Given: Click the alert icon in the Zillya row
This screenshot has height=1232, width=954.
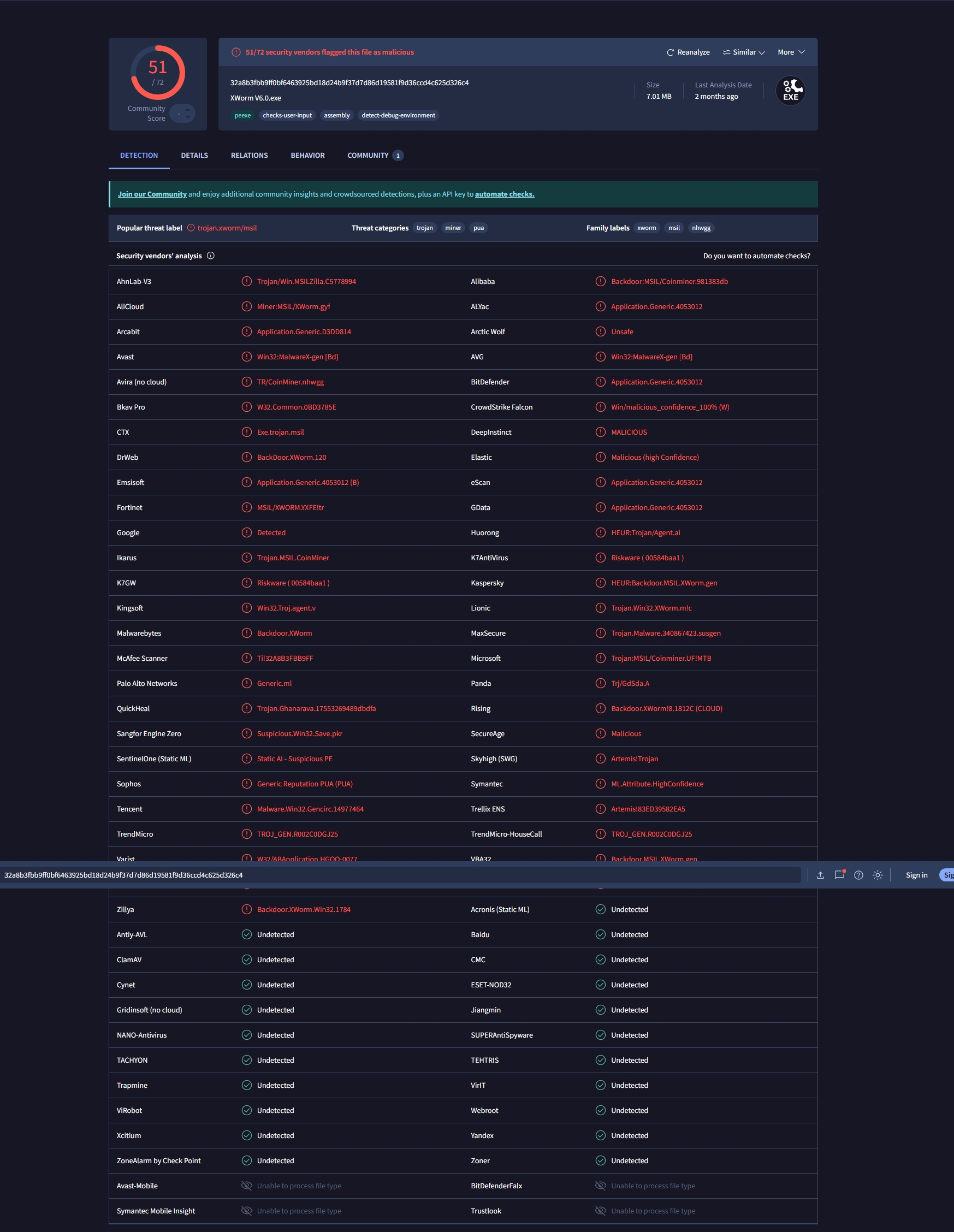Looking at the screenshot, I should [246, 909].
